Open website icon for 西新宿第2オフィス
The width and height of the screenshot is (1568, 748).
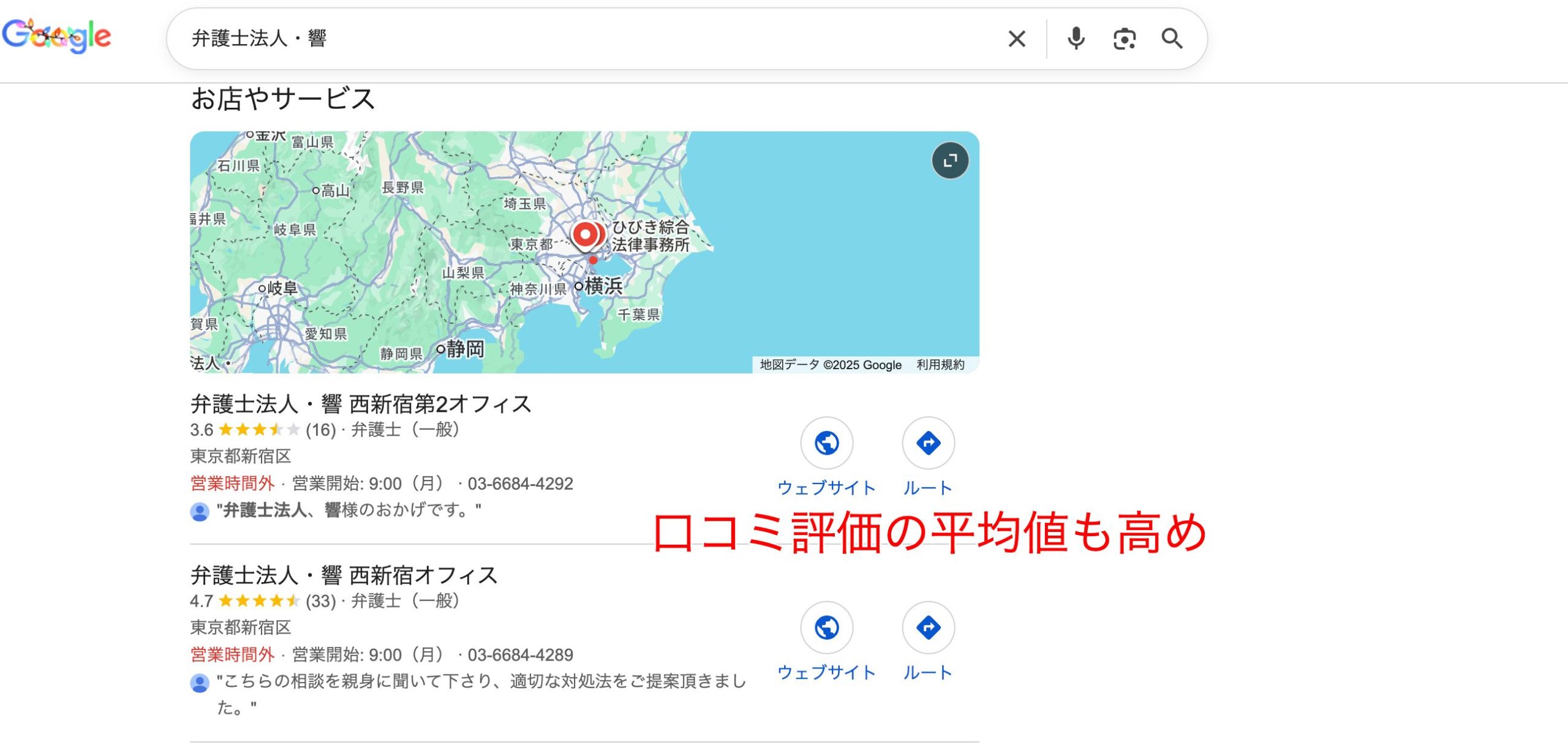826,443
